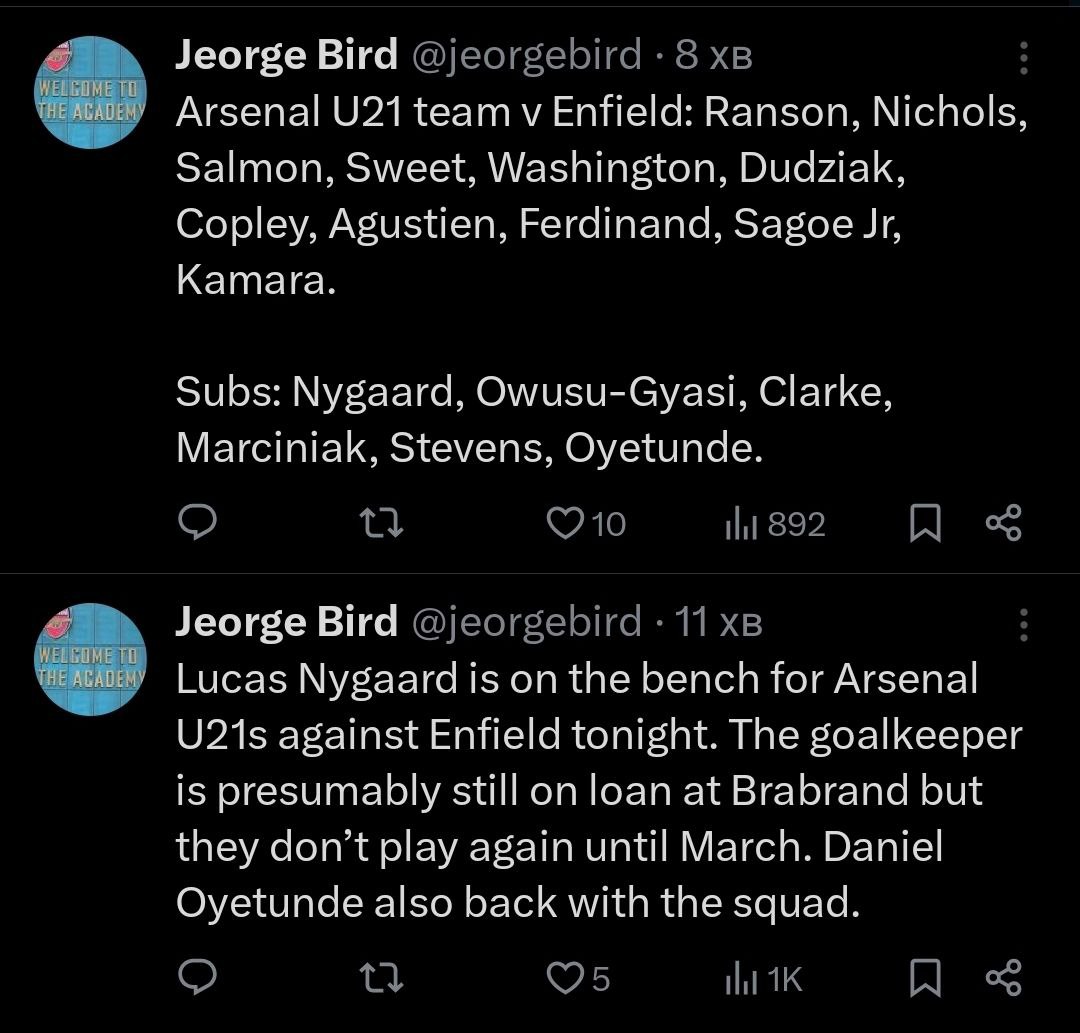Image resolution: width=1080 pixels, height=1033 pixels.
Task: Open the tweet posted 8 minutes ago timestamp
Action: (713, 56)
